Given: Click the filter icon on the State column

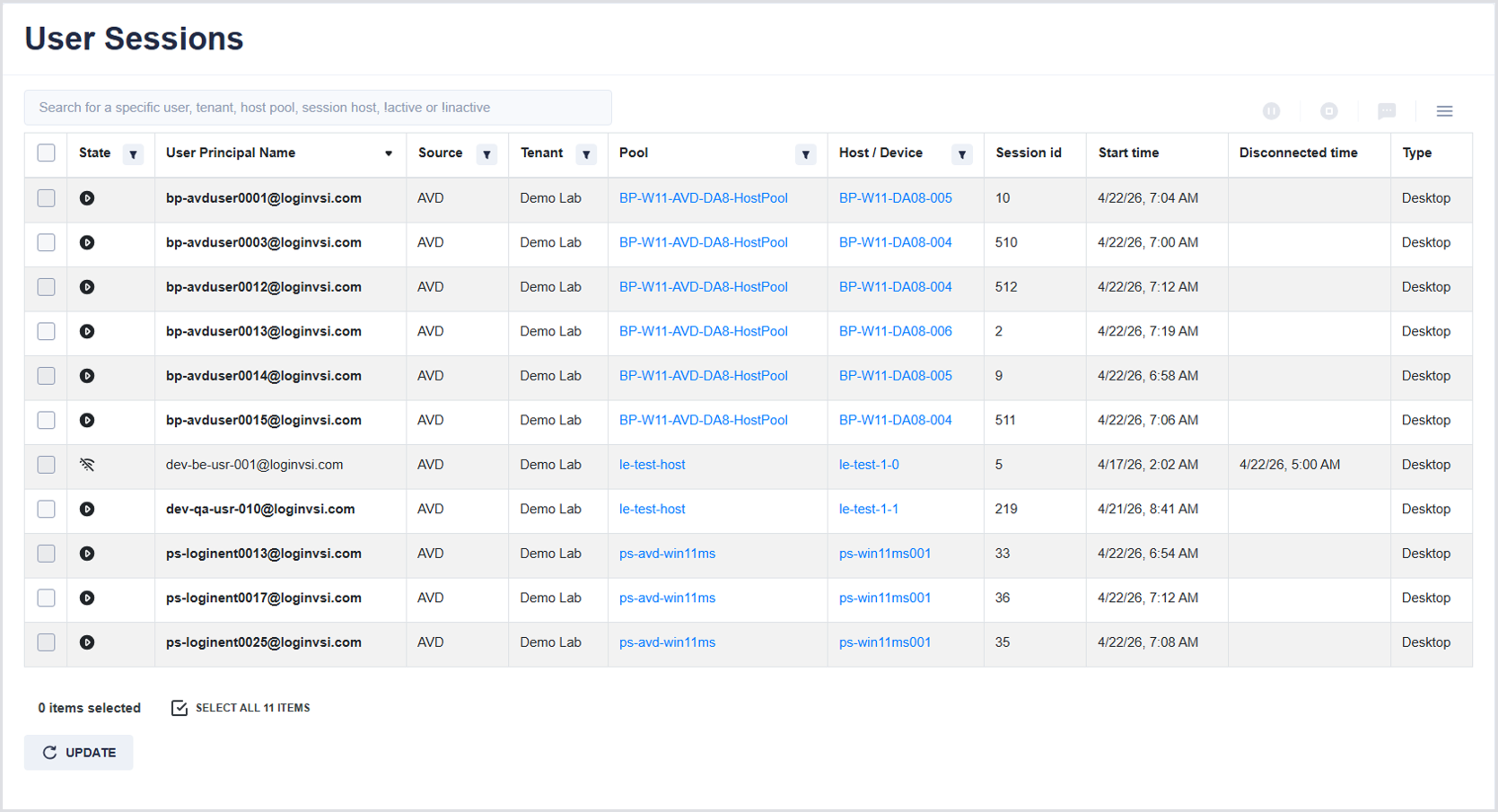Looking at the screenshot, I should (133, 154).
